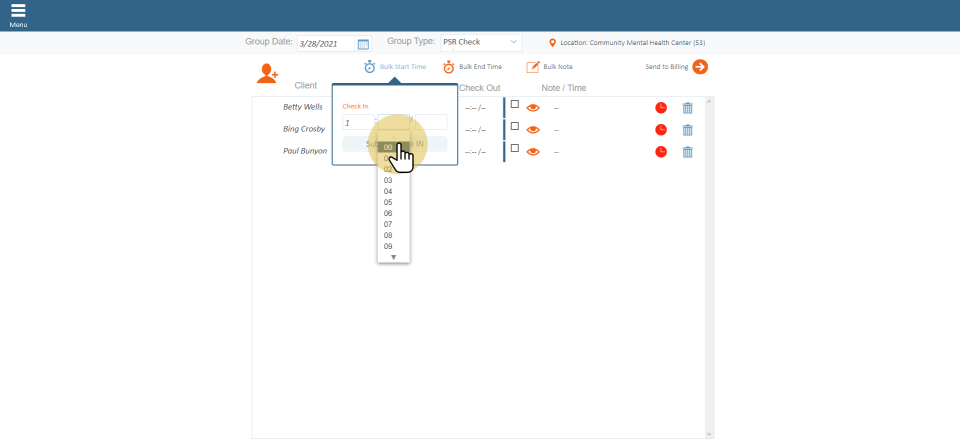The width and height of the screenshot is (960, 442).
Task: Open the Group Date calendar picker
Action: point(363,44)
